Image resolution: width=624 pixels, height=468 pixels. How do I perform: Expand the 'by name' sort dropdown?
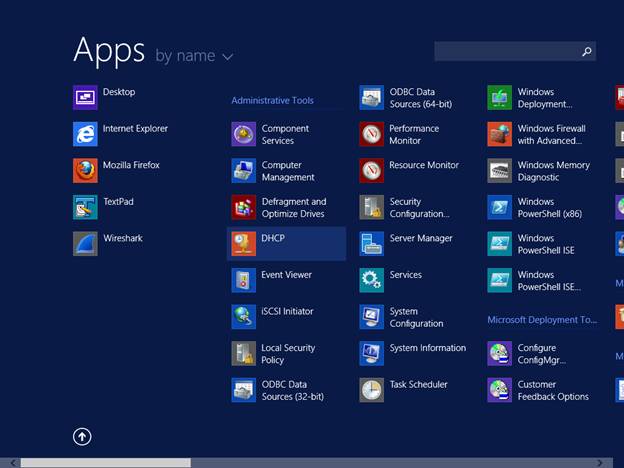pos(194,56)
